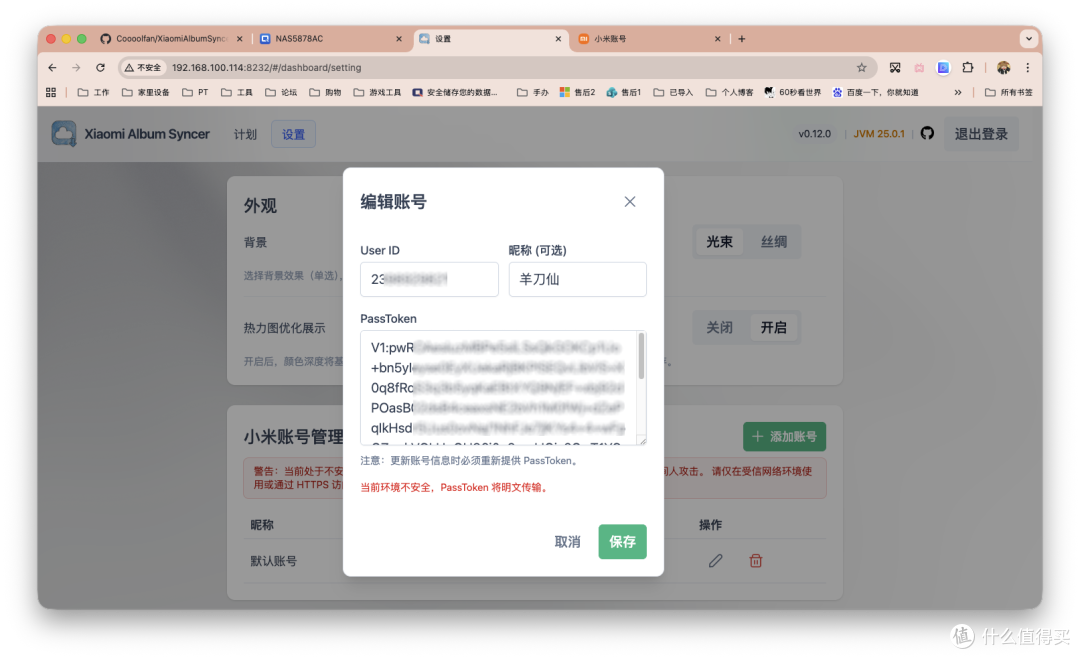Open the 个人博客 bookmark folder

point(729,92)
